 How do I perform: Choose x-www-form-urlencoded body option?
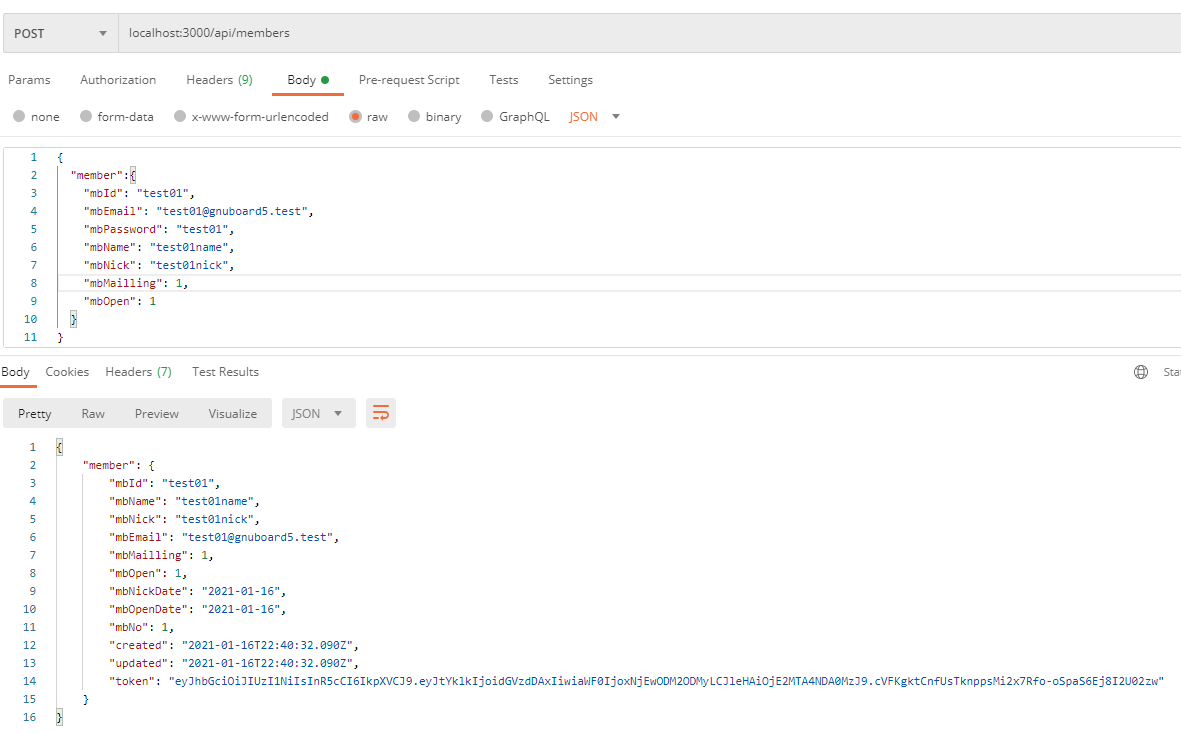(180, 117)
